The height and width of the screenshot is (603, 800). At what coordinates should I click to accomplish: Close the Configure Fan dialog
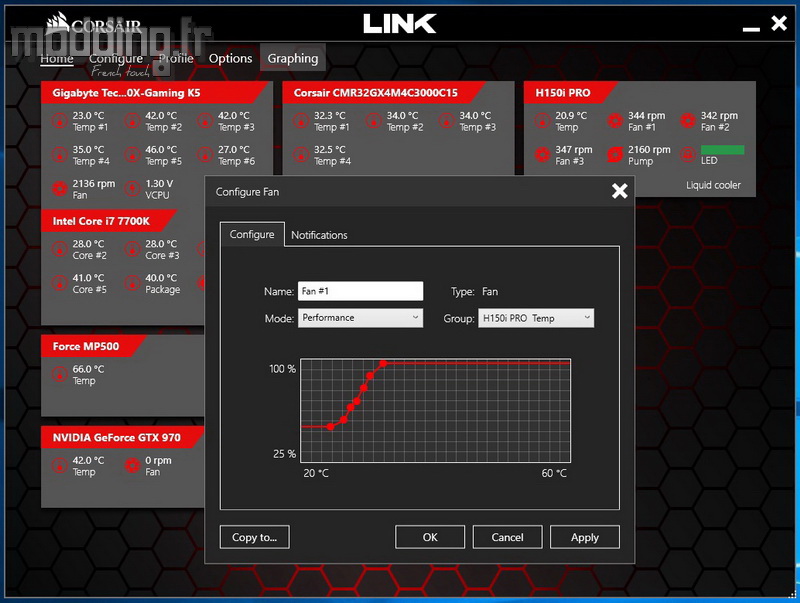619,191
